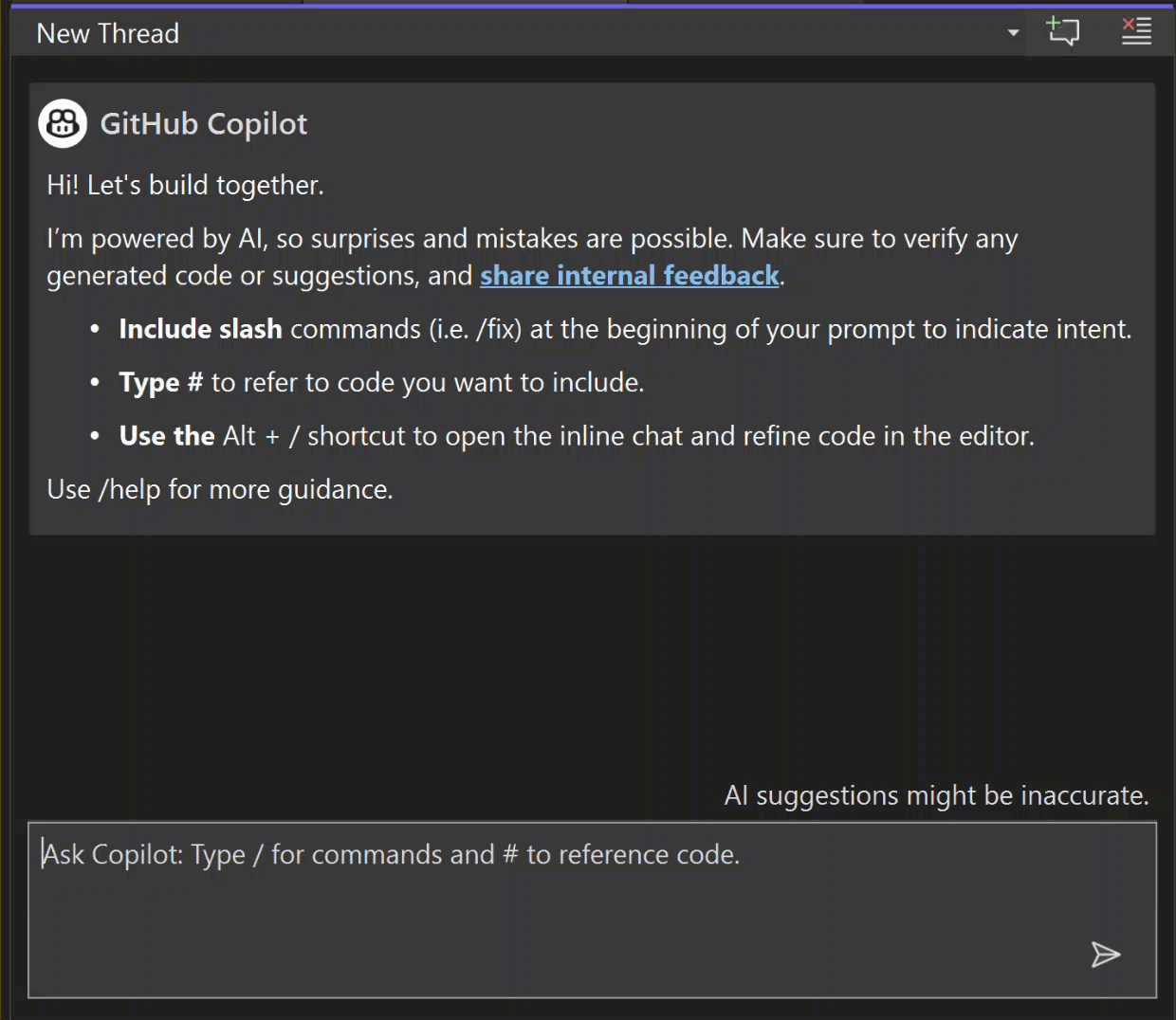1176x1020 pixels.
Task: Select the New Thread title
Action: (x=107, y=33)
